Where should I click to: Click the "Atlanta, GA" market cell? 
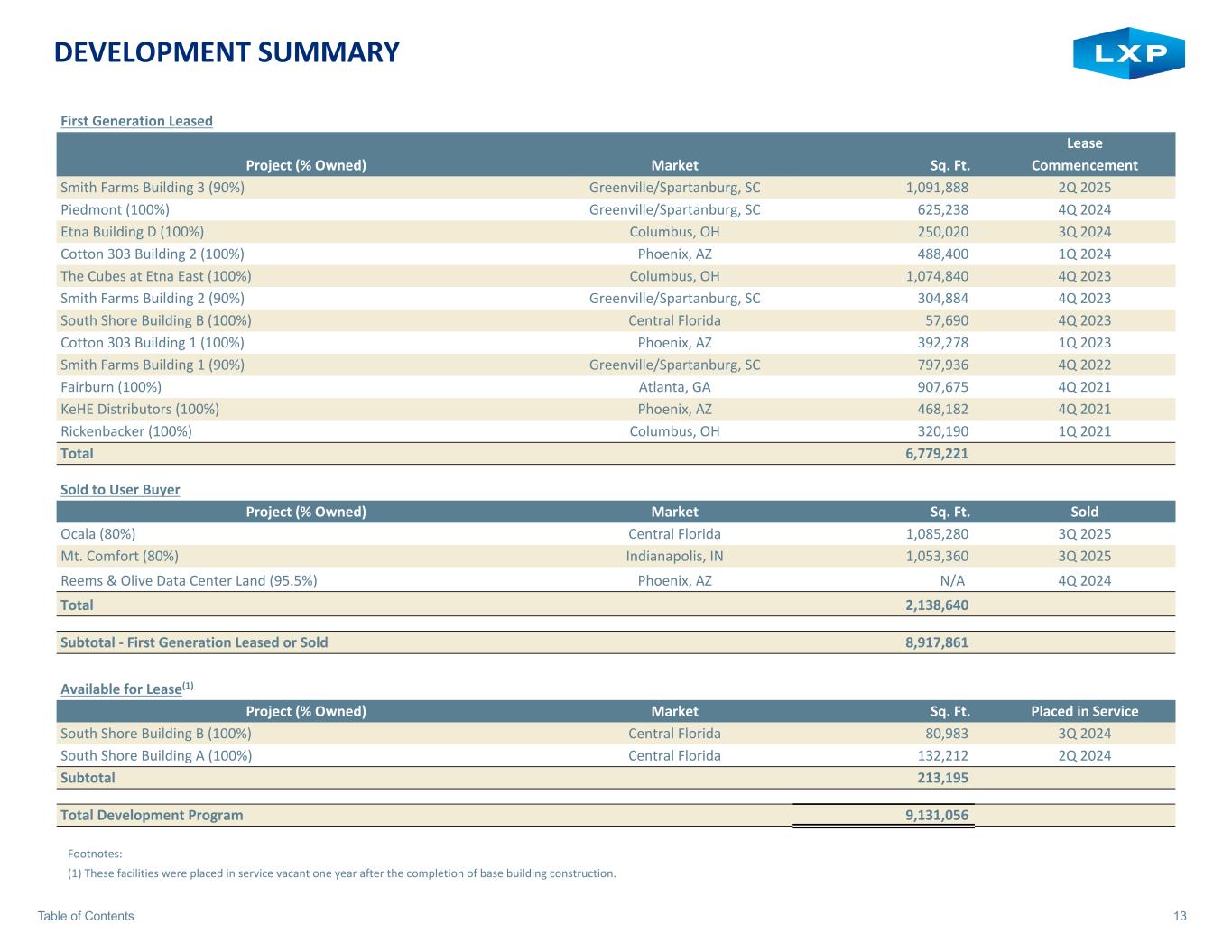[x=674, y=387]
